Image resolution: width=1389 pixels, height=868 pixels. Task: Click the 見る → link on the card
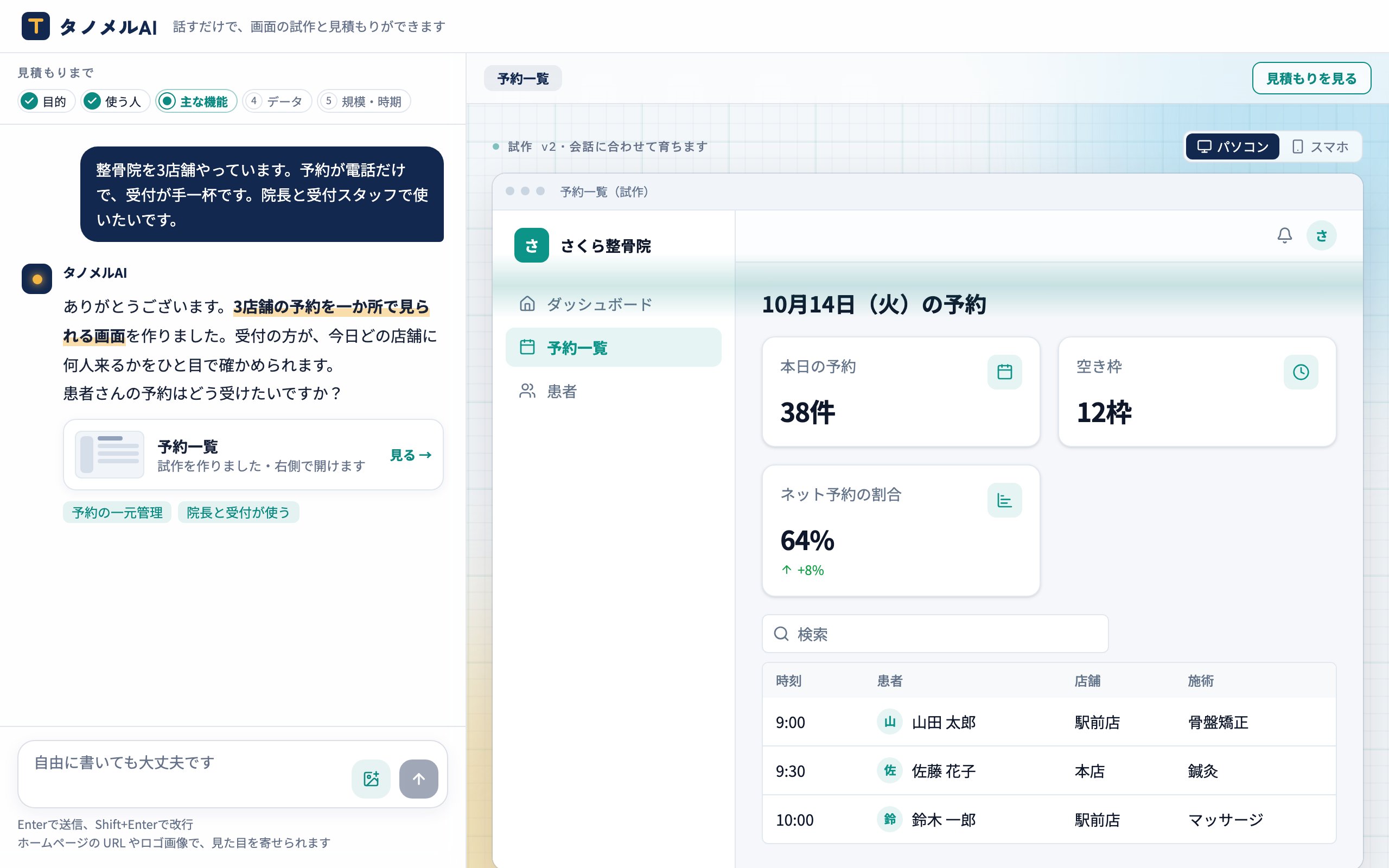click(x=410, y=455)
